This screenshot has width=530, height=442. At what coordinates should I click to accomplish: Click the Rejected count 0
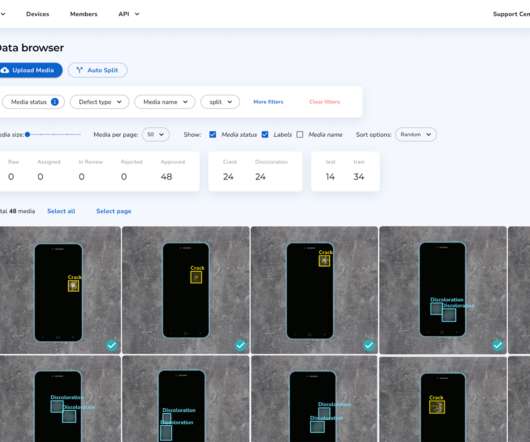[x=124, y=177]
